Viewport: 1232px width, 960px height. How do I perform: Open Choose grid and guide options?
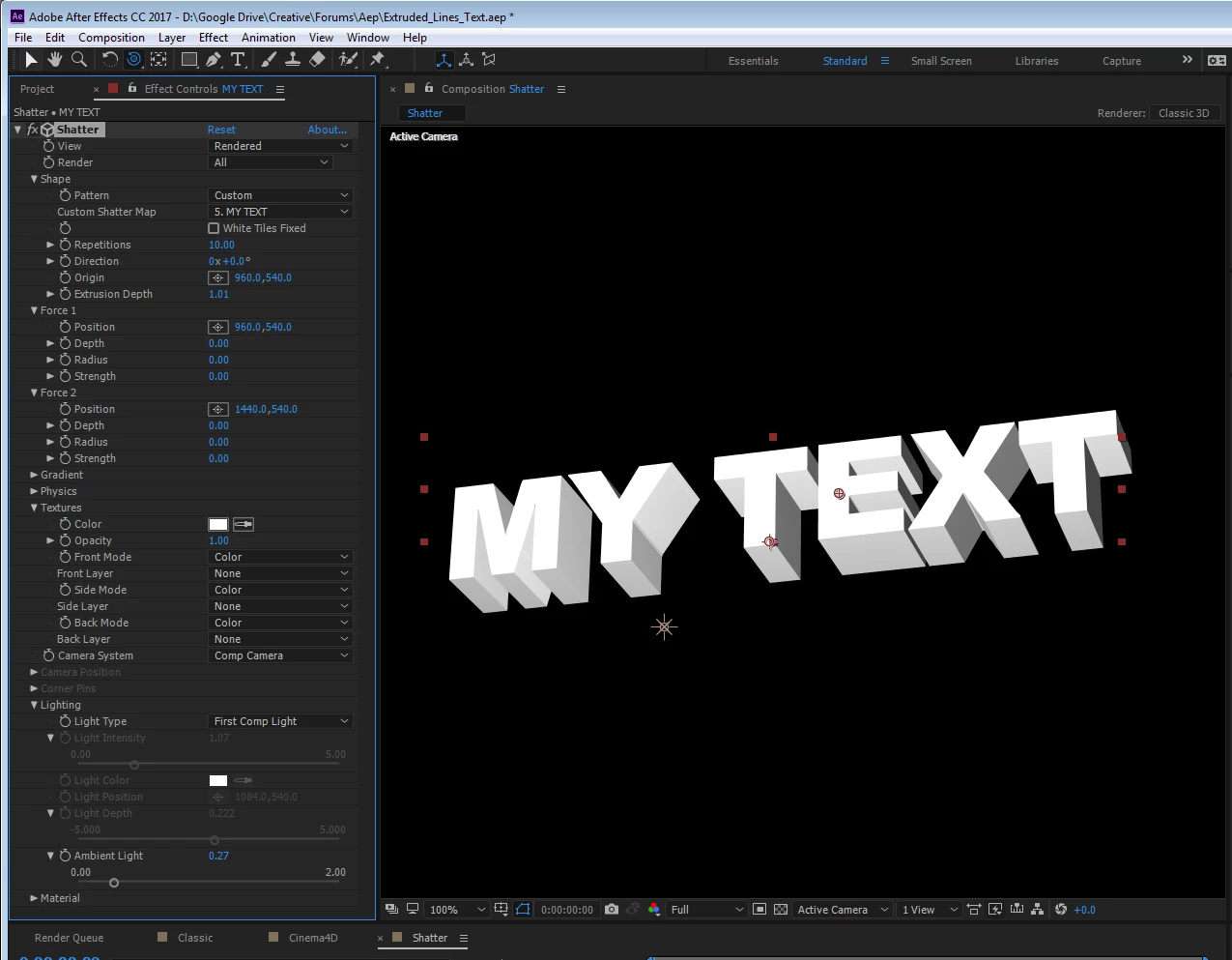tap(501, 910)
